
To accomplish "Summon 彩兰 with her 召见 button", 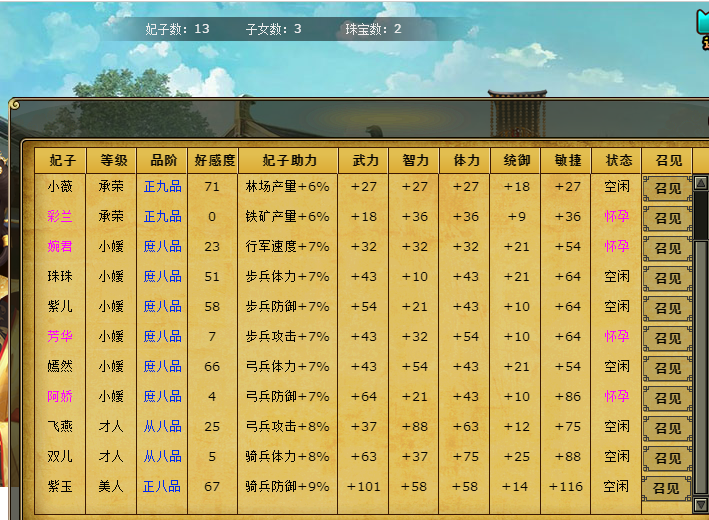I will click(x=667, y=218).
